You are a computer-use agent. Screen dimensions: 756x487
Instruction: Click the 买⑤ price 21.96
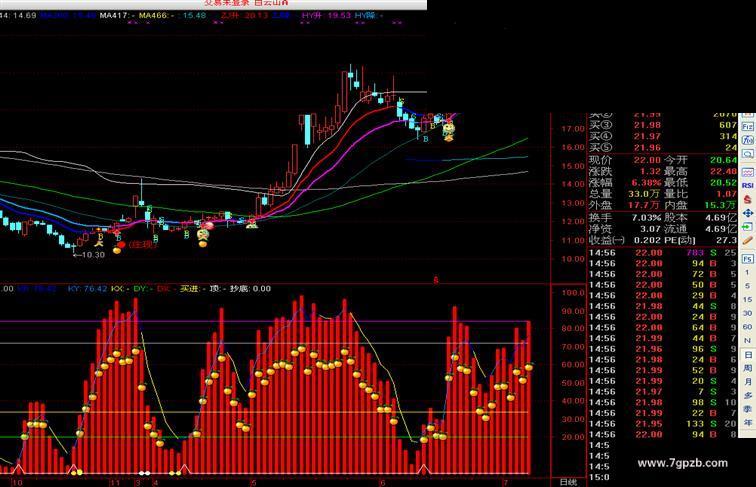[647, 148]
